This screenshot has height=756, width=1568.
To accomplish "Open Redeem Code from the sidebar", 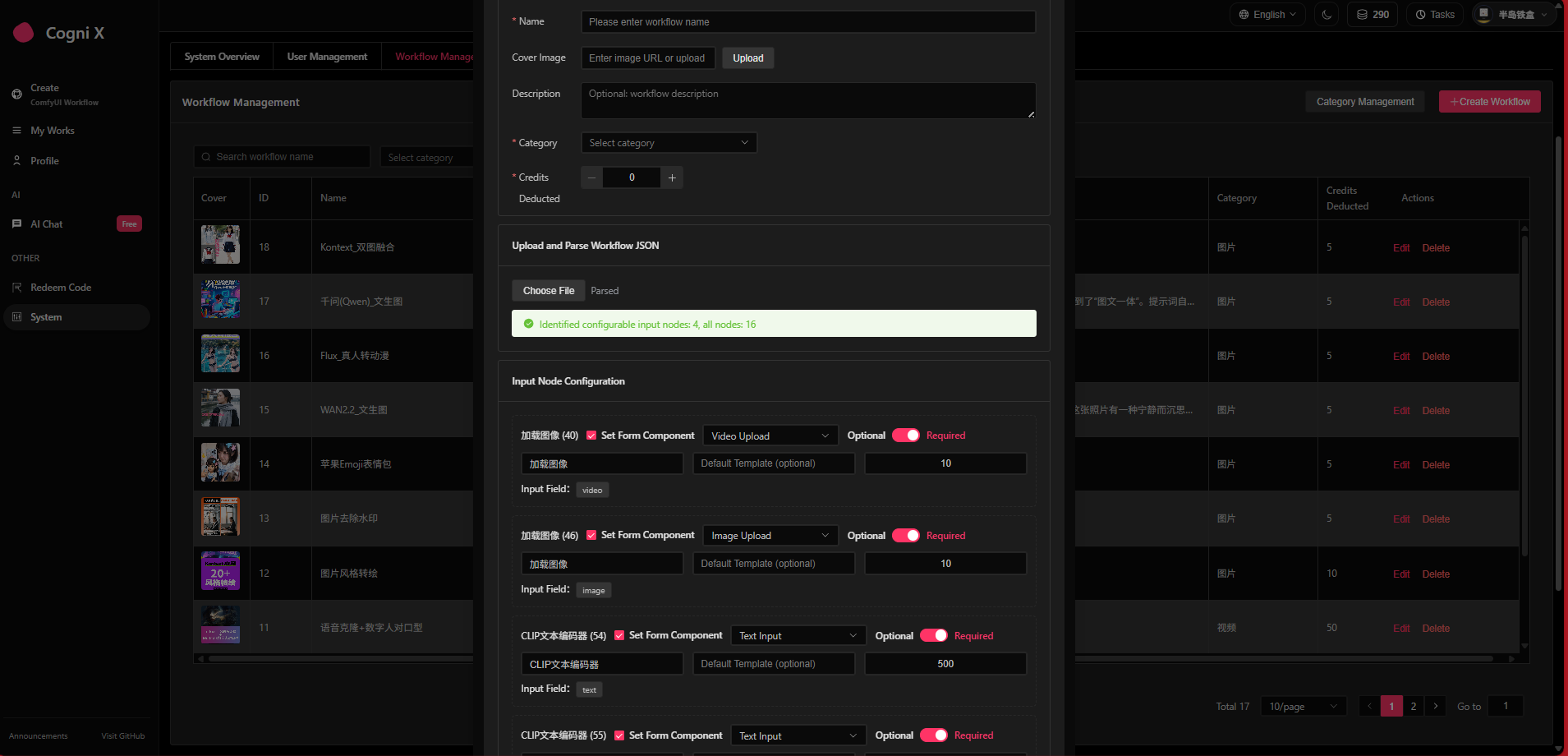I will (x=61, y=288).
